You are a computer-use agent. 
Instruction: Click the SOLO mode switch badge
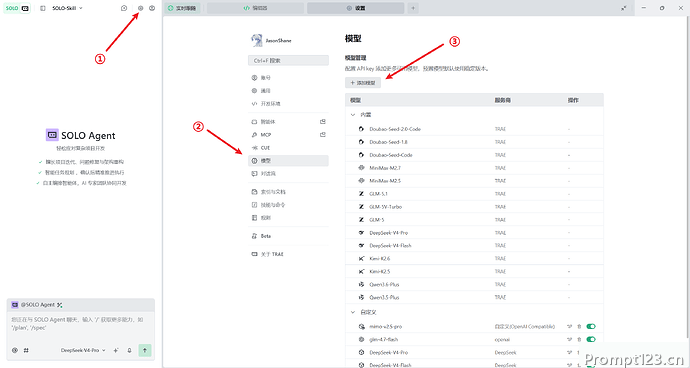point(17,8)
